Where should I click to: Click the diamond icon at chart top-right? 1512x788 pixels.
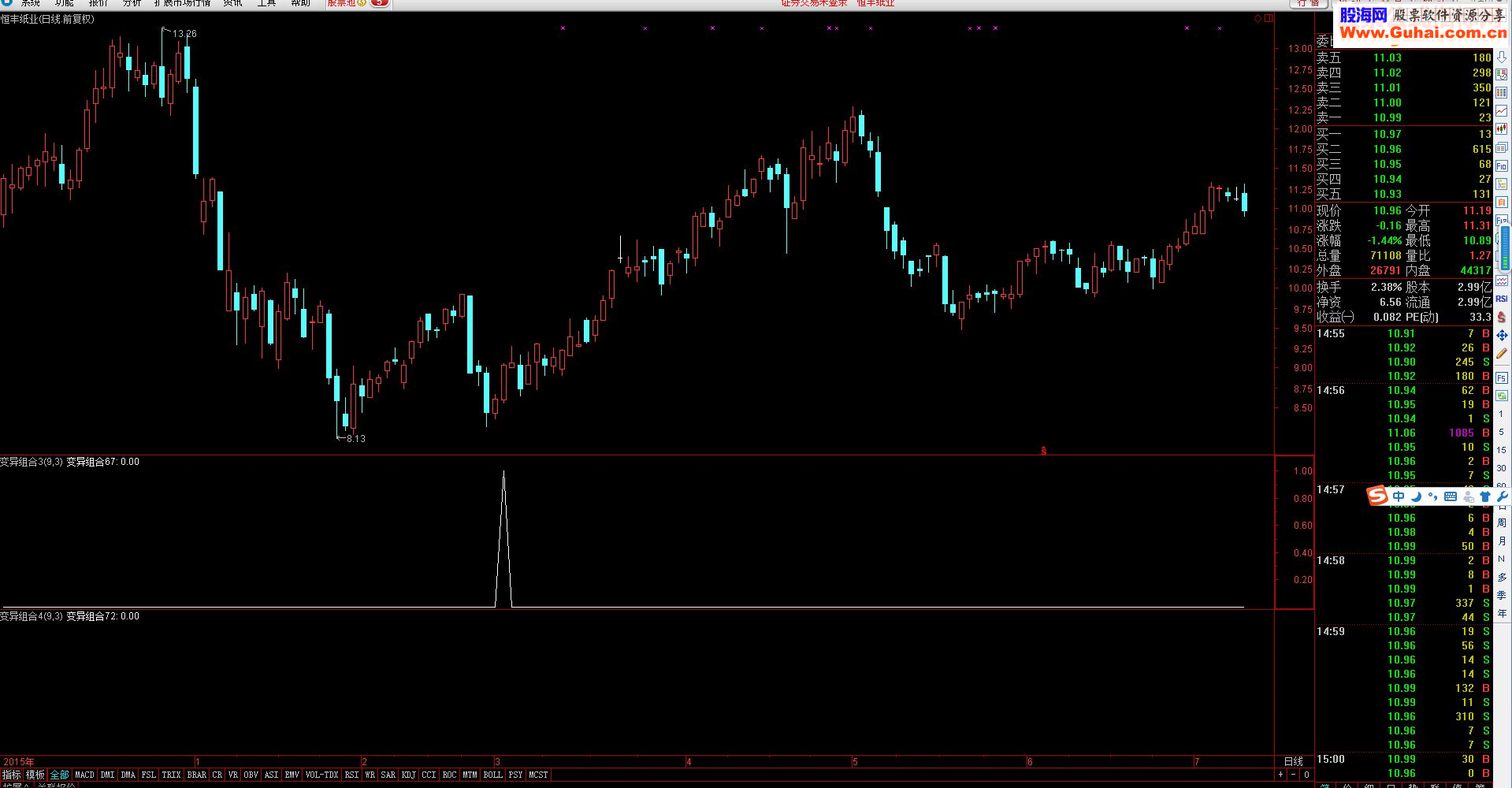[1258, 19]
